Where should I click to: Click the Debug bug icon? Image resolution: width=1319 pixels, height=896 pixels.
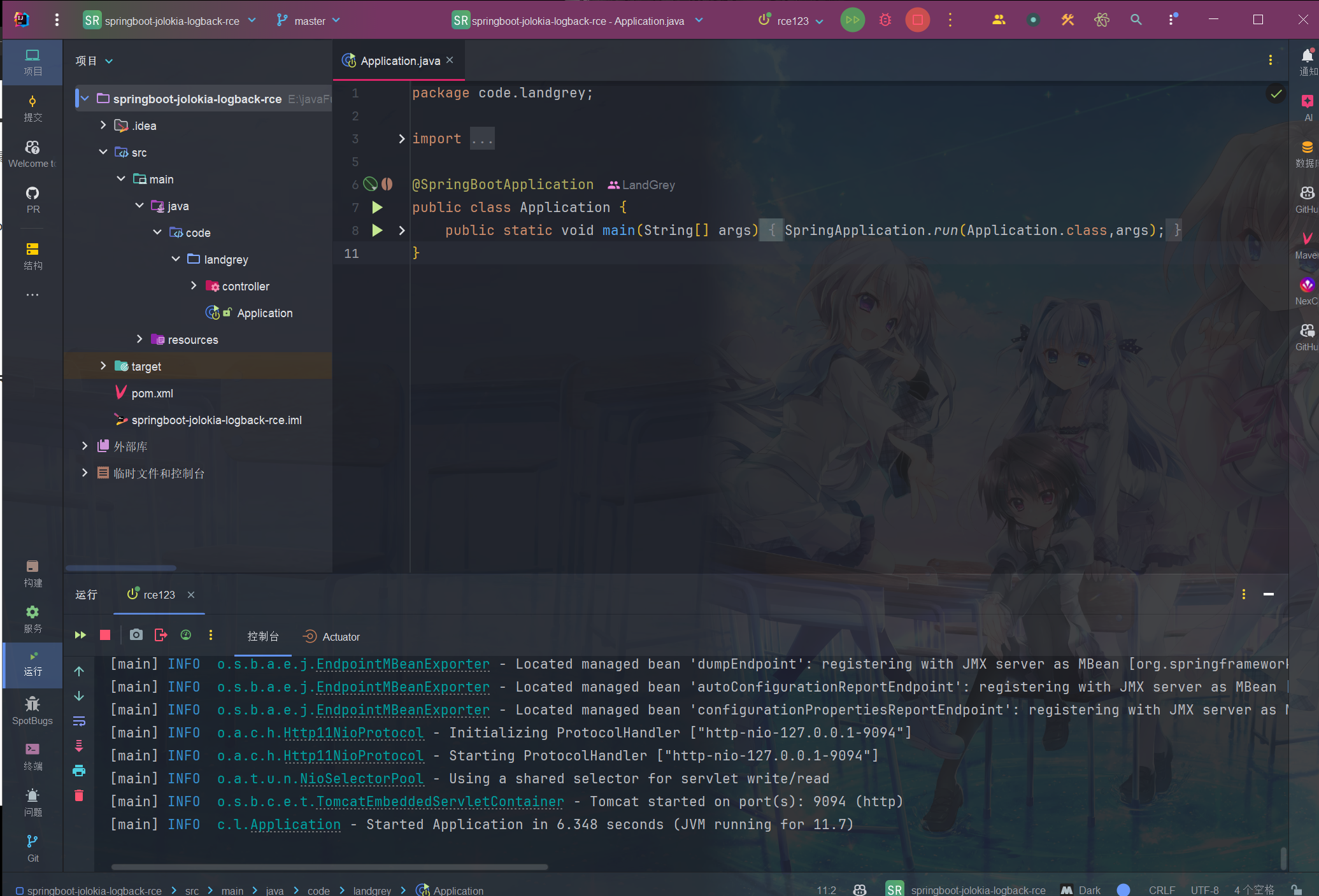[x=885, y=20]
